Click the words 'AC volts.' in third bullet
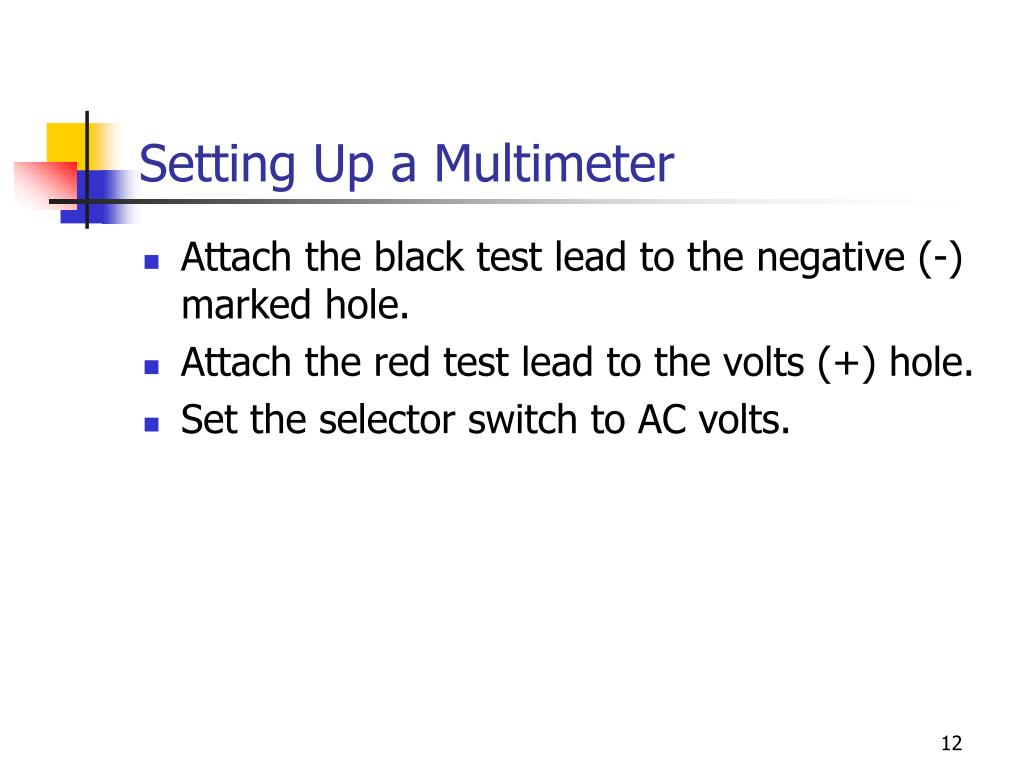The image size is (1024, 768). [714, 419]
